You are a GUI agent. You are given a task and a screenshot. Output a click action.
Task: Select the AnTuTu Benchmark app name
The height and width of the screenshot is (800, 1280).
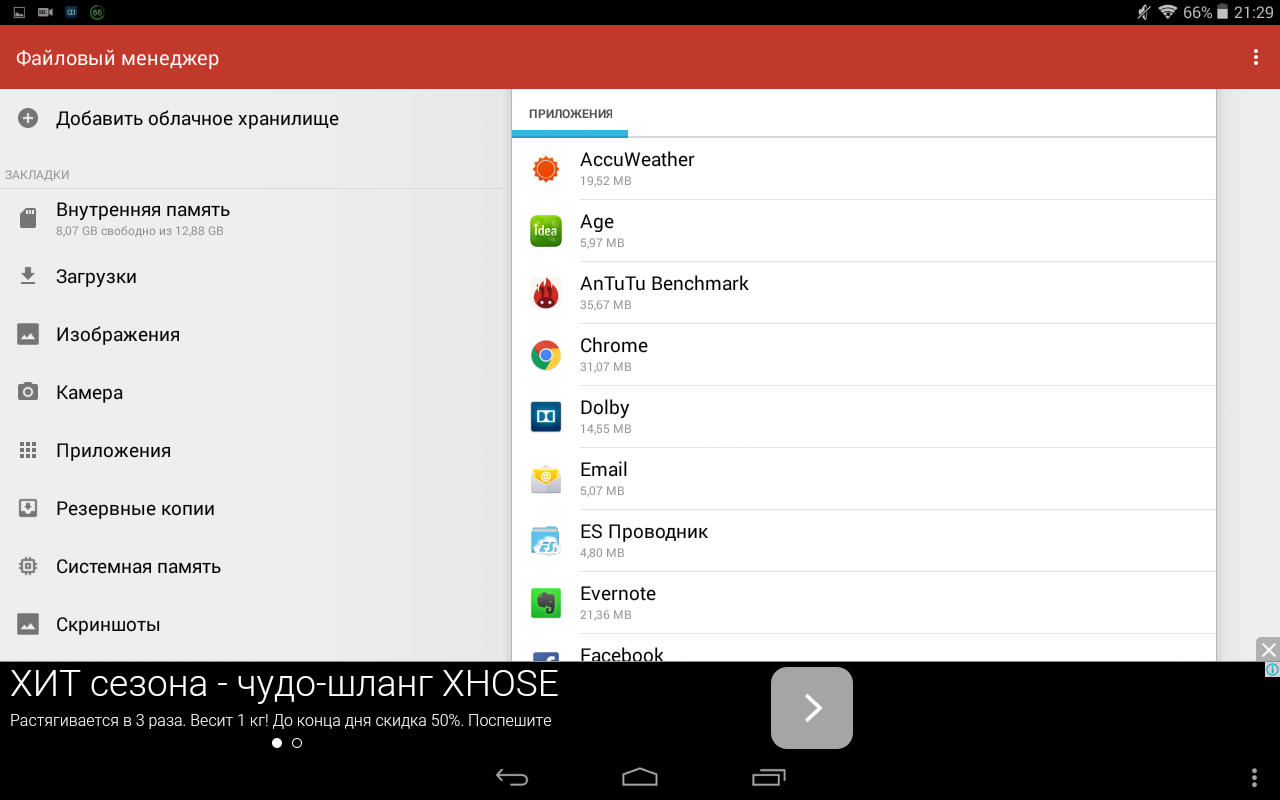tap(664, 284)
